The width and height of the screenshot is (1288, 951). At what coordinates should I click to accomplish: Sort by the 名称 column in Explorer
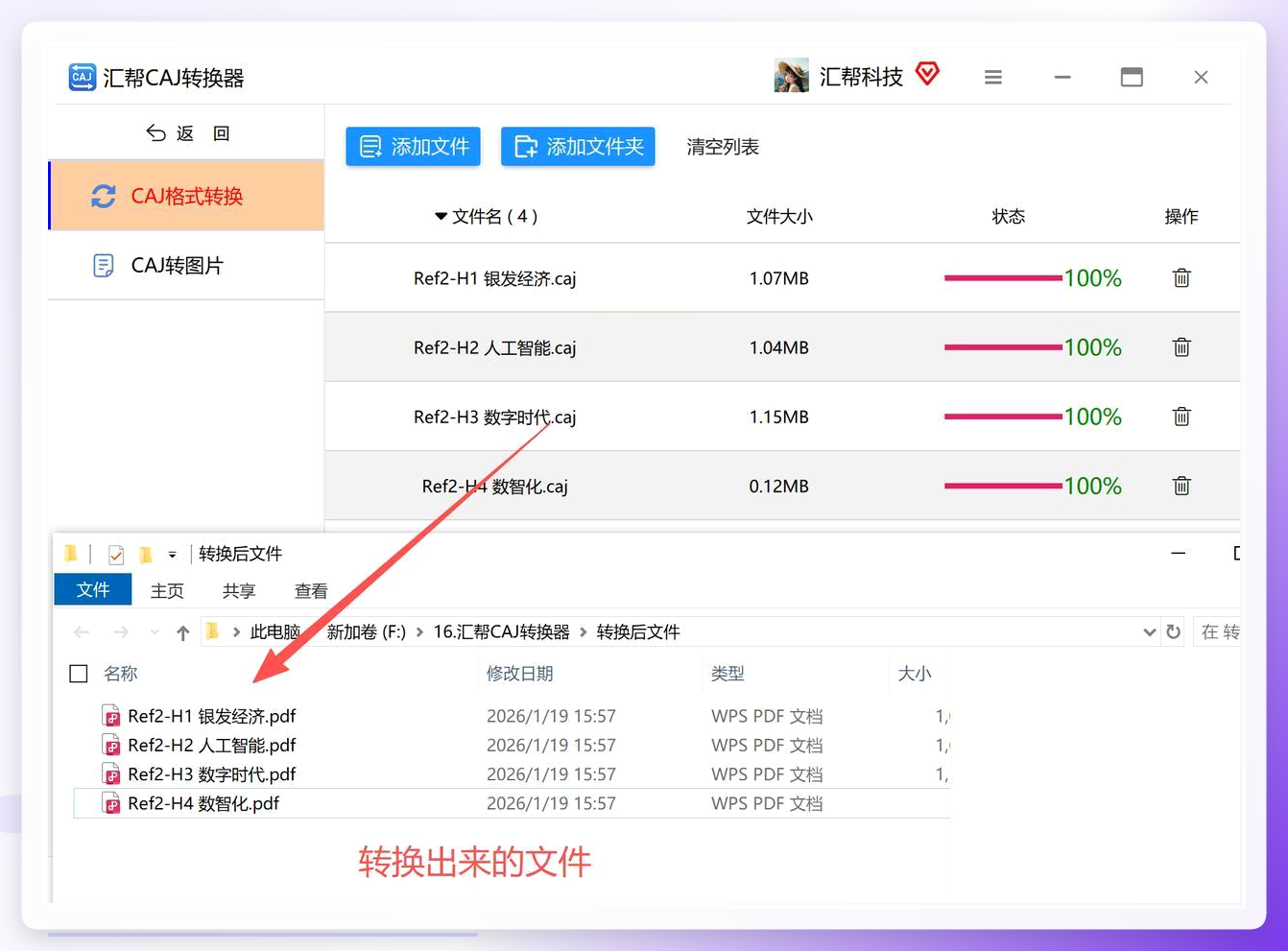(x=121, y=674)
